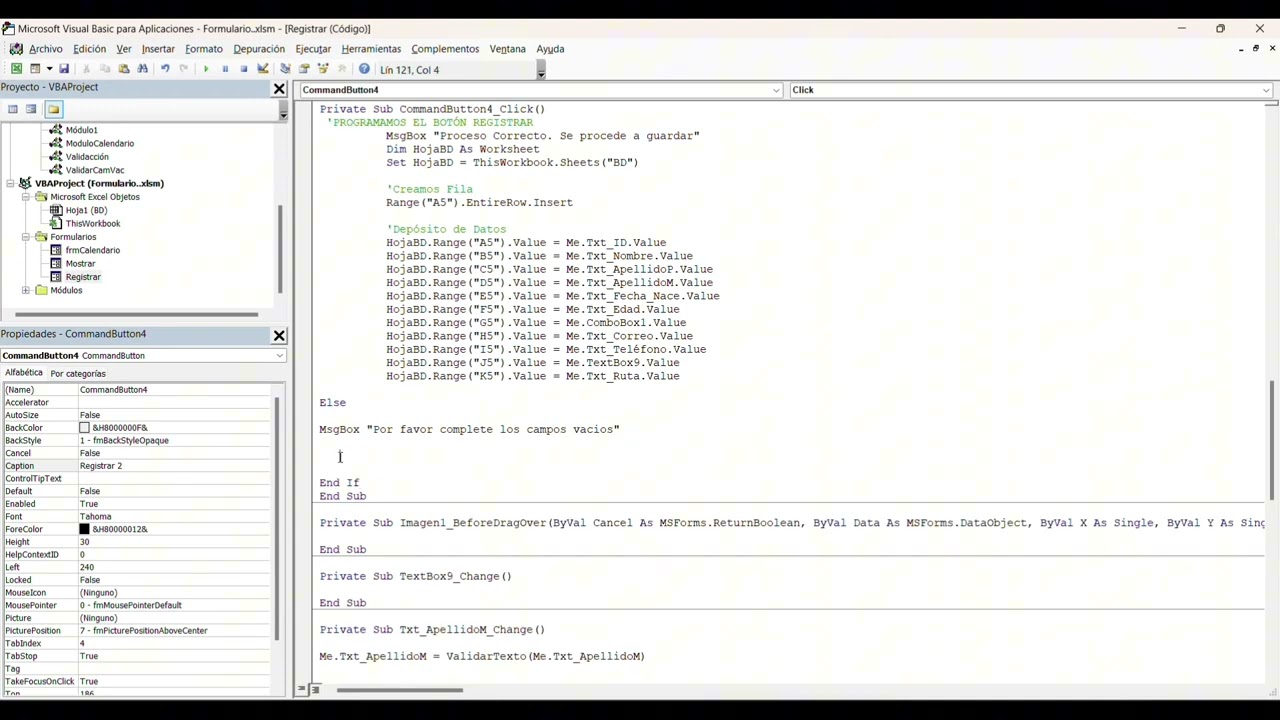Select ValidarCamVac module in tree

[95, 170]
